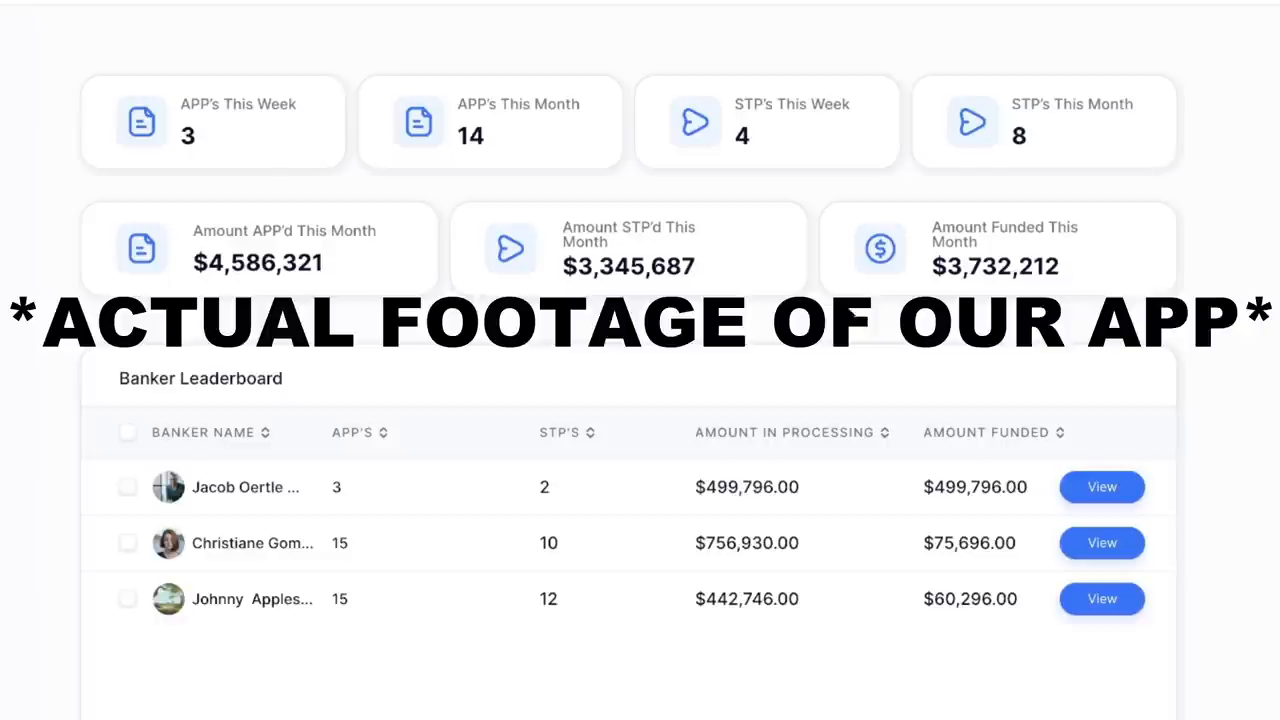Click the $442,746.00 processing amount
Viewport: 1280px width, 720px height.
tap(747, 599)
